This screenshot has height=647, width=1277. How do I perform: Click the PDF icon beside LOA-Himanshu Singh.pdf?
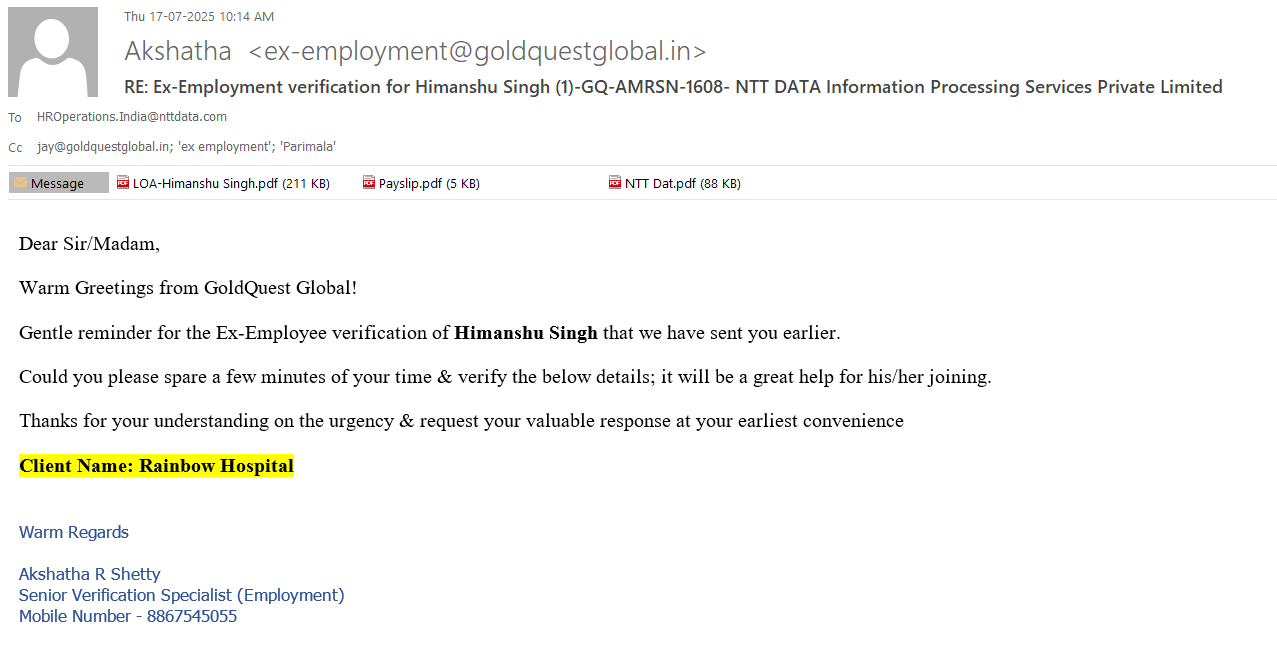coord(123,183)
